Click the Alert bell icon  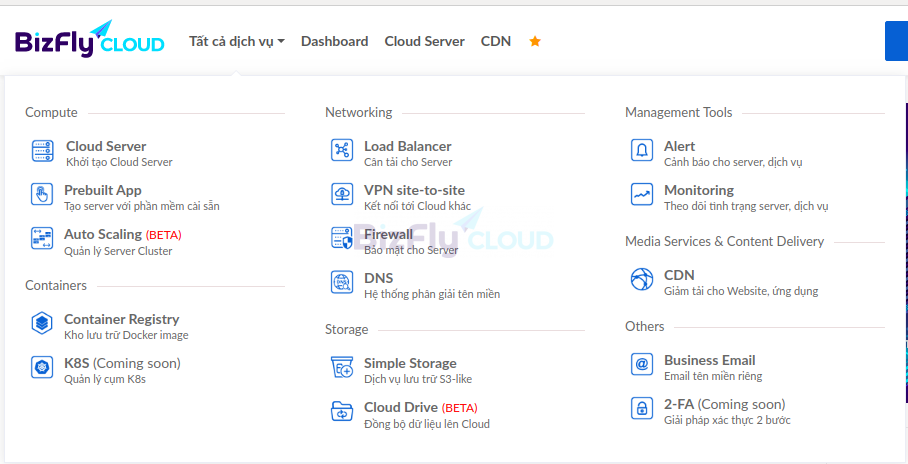tap(642, 150)
